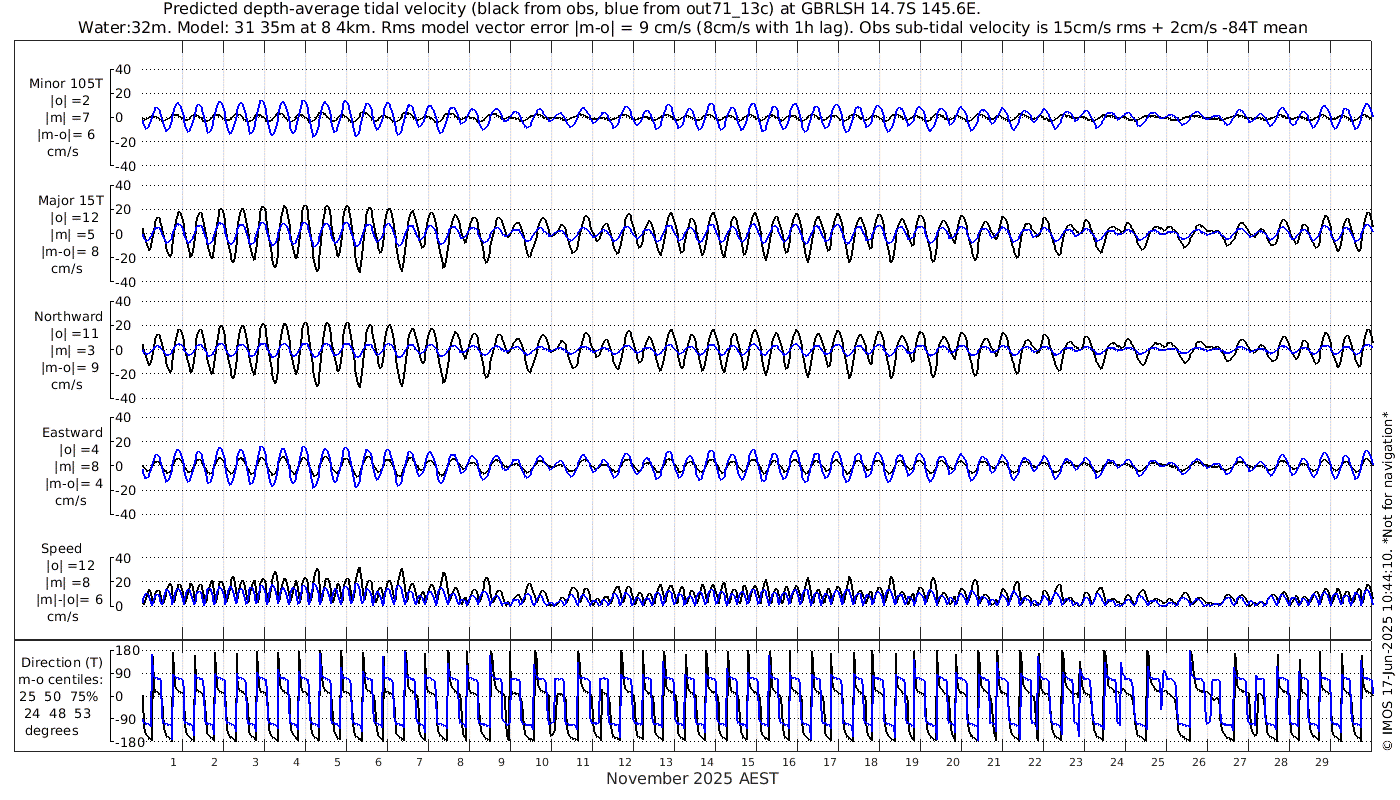Click the 'Direction (T)' panel label

62,662
